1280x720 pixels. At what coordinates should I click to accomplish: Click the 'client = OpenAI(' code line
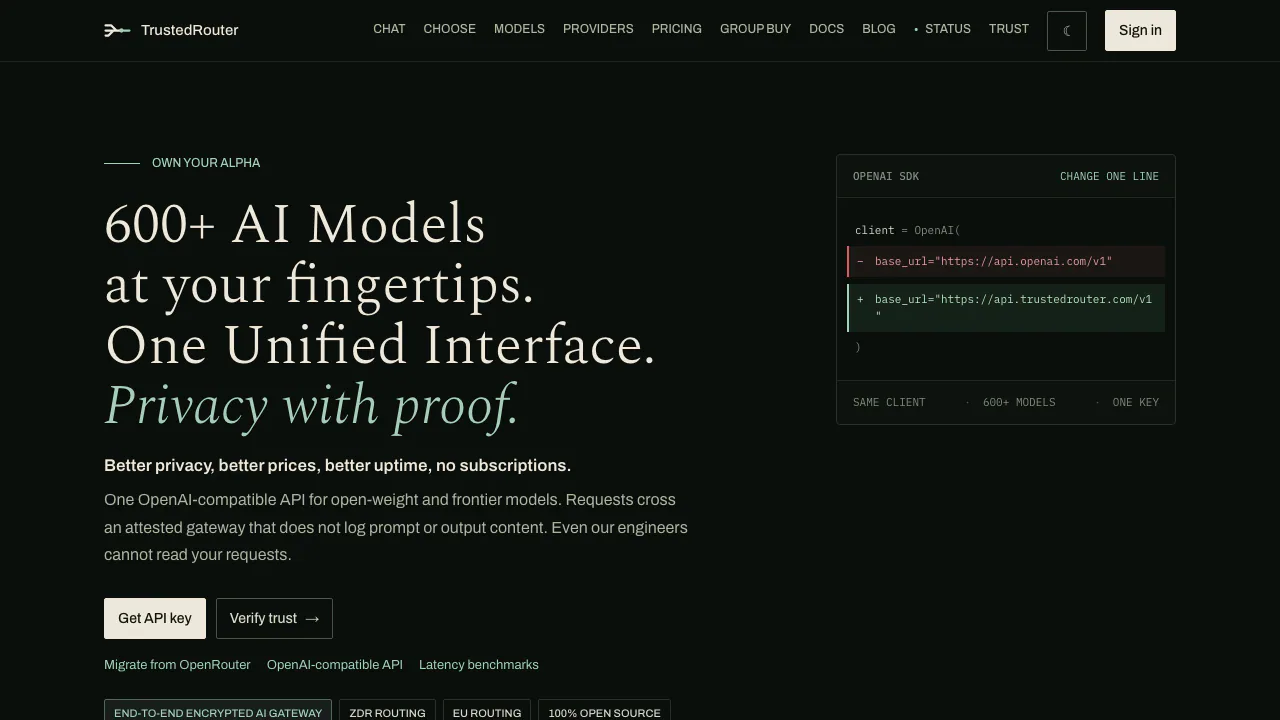coord(908,230)
